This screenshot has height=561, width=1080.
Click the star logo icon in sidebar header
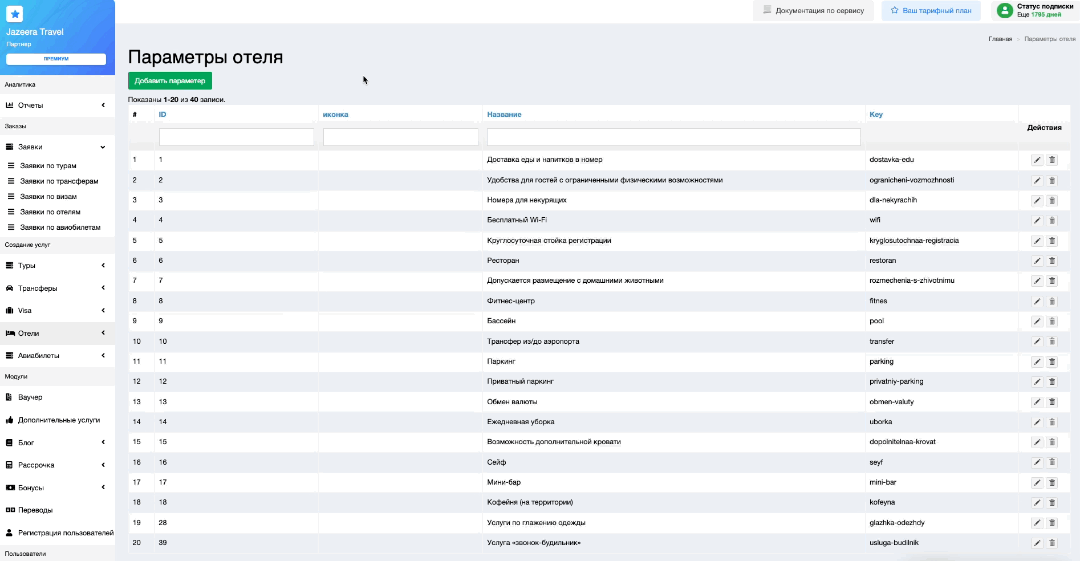(x=15, y=14)
